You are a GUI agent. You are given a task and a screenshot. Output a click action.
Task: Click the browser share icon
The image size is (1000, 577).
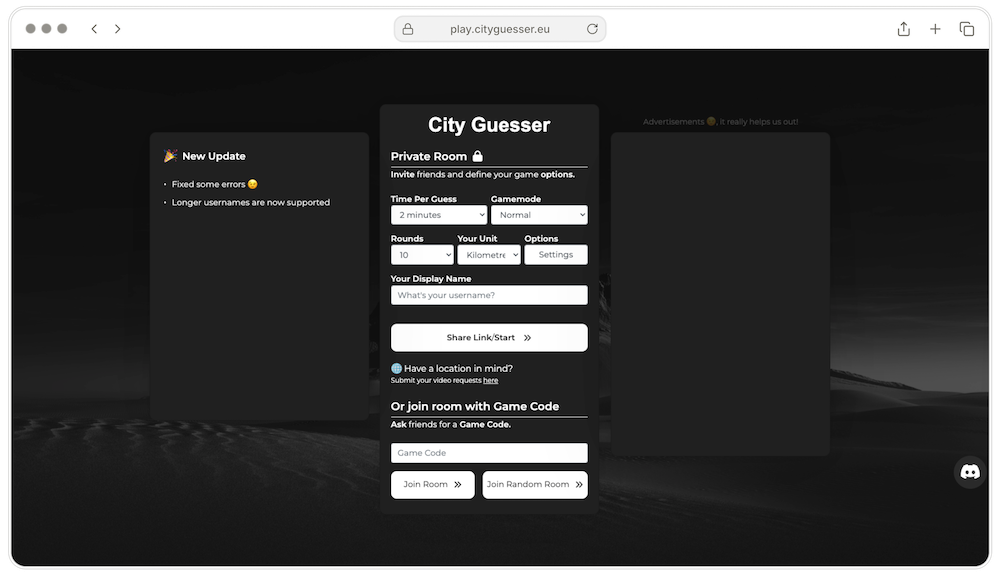click(x=903, y=28)
